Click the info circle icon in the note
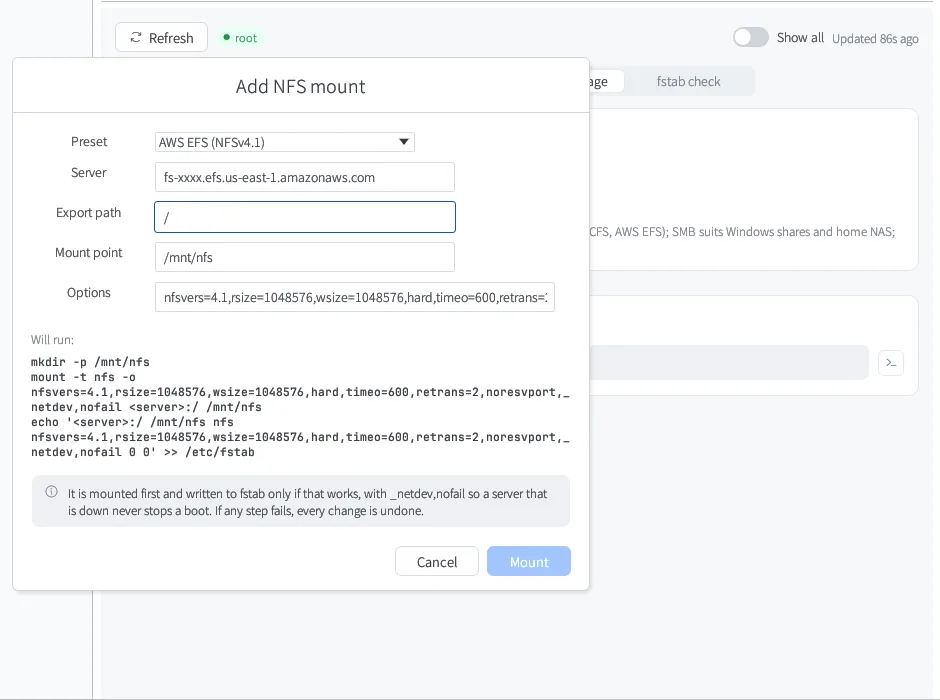The width and height of the screenshot is (940, 700). pyautogui.click(x=52, y=492)
